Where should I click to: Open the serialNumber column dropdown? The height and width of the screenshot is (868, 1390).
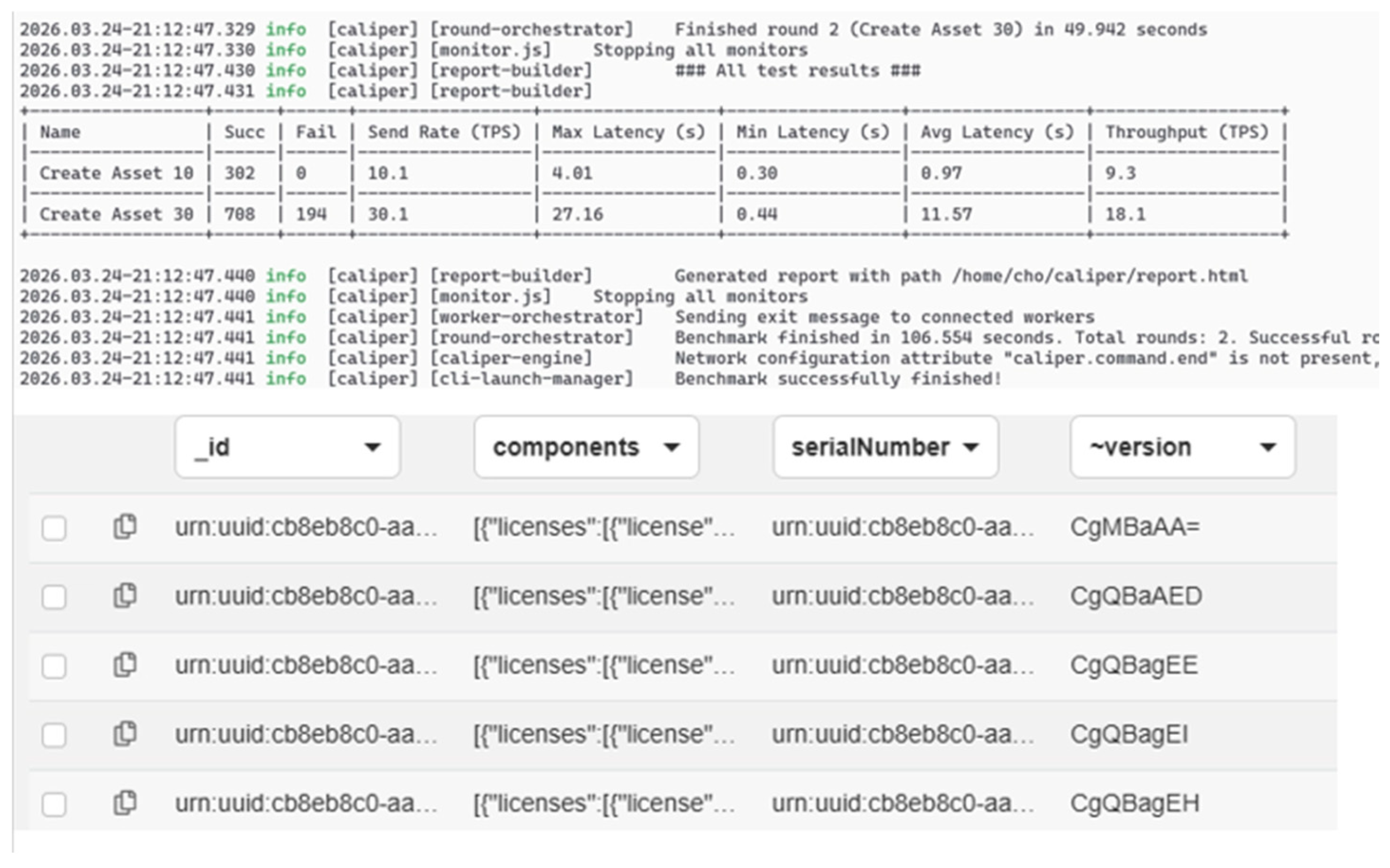pyautogui.click(x=885, y=447)
